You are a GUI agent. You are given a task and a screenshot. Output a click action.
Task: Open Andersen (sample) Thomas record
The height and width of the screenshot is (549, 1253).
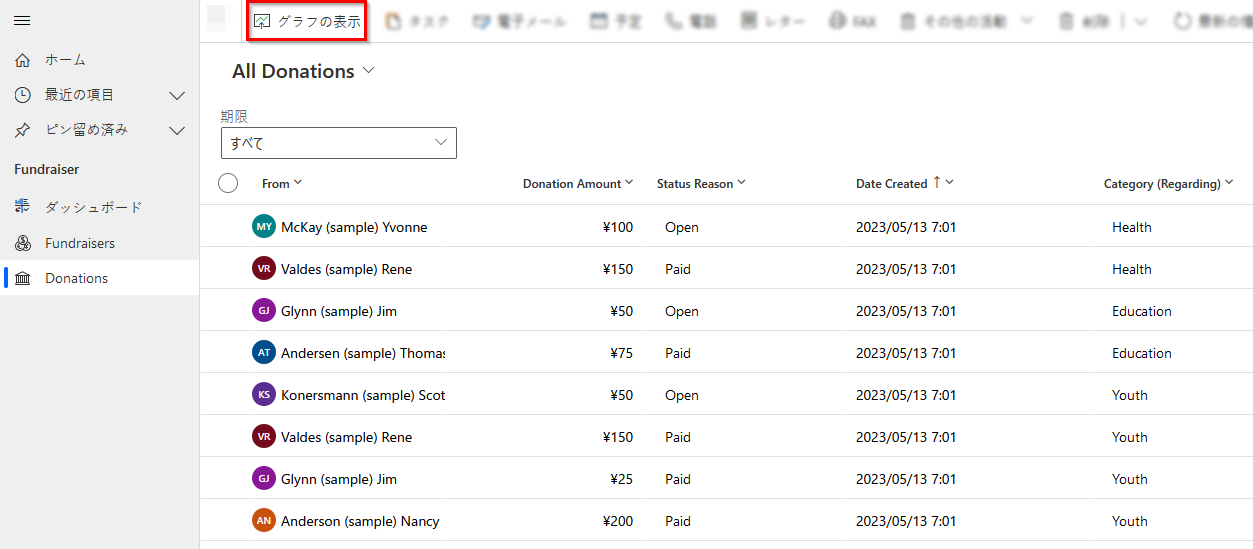pyautogui.click(x=363, y=353)
